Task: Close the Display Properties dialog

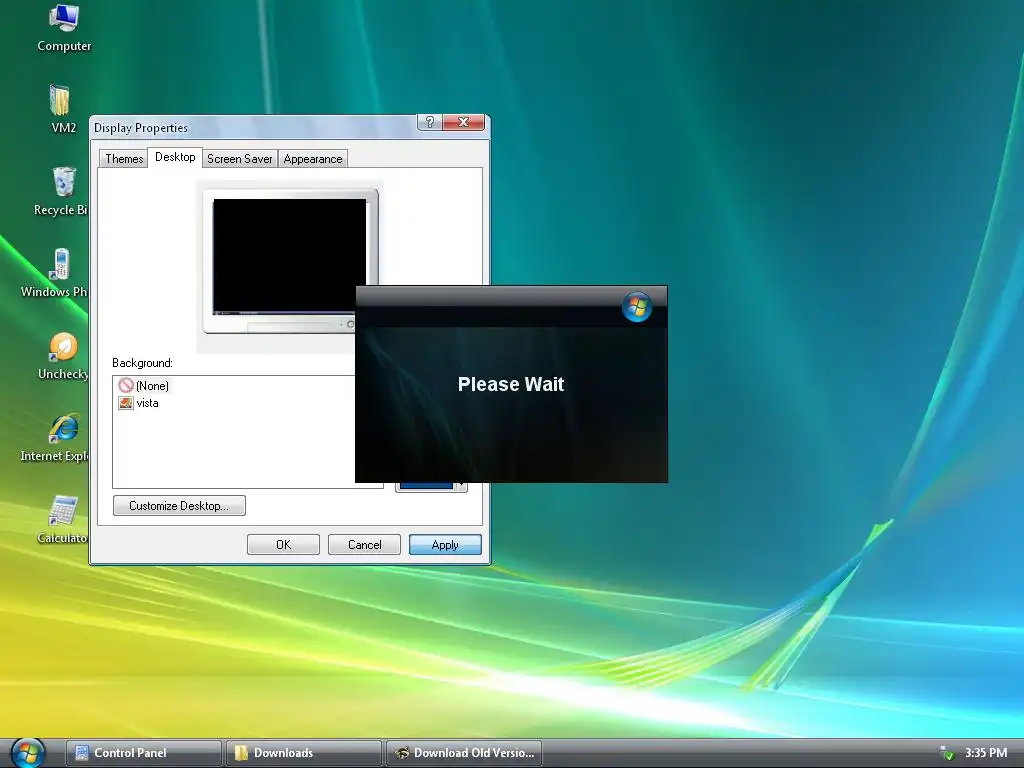Action: (x=464, y=122)
